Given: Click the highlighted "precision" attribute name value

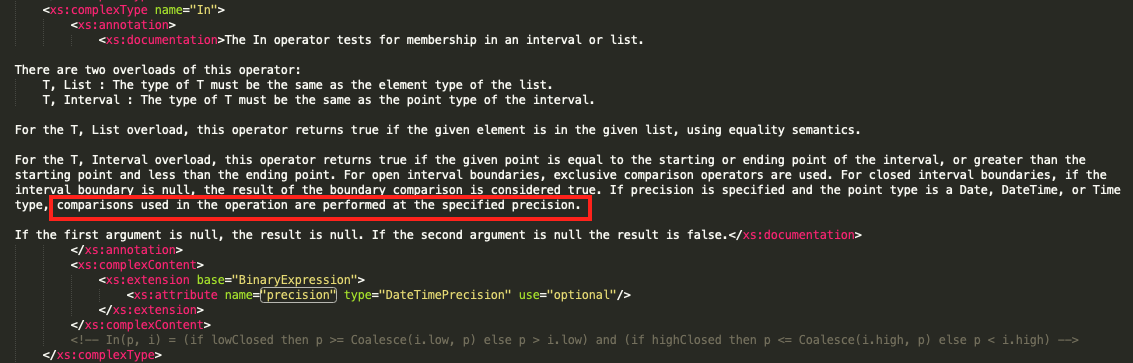Looking at the screenshot, I should pyautogui.click(x=299, y=294).
